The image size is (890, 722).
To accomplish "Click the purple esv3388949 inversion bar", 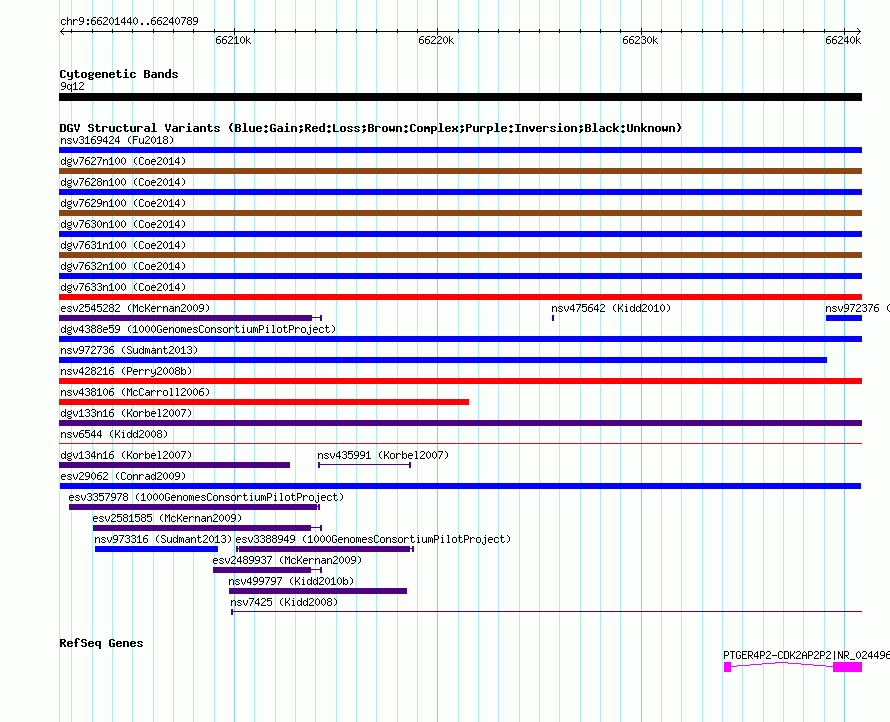I will pyautogui.click(x=325, y=549).
